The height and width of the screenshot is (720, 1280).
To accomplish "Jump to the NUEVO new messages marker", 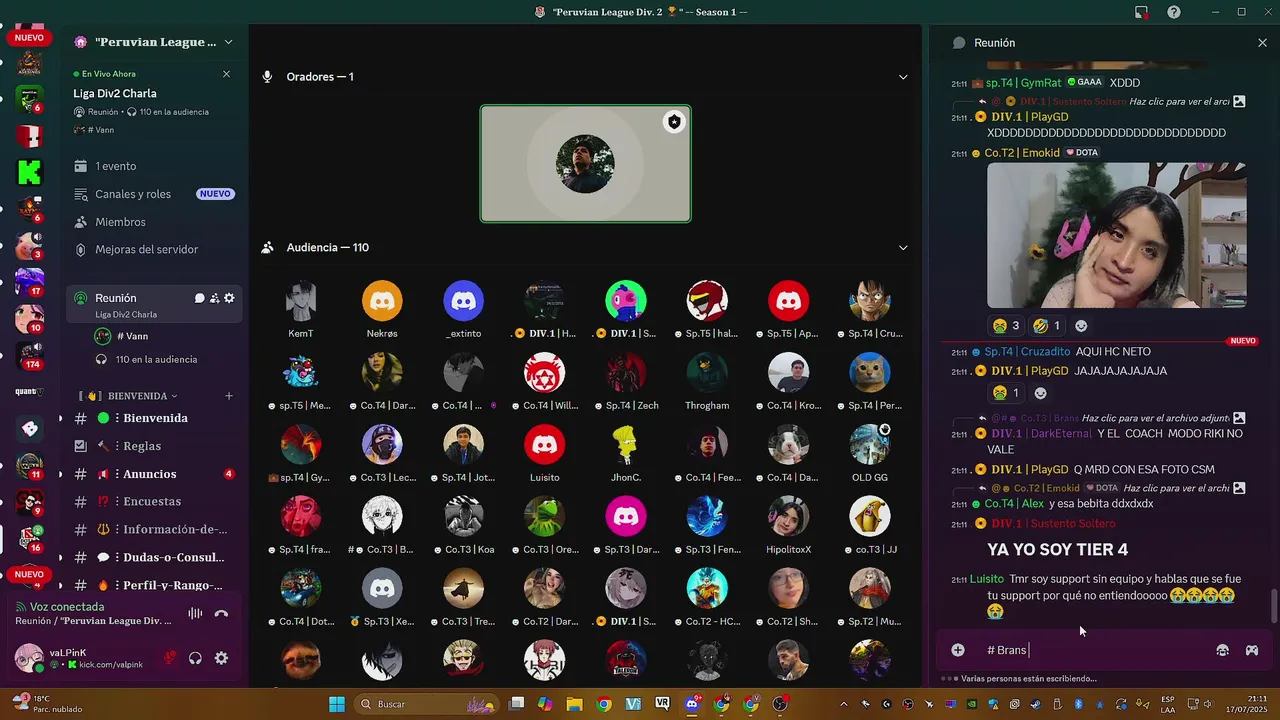I will [x=1243, y=341].
